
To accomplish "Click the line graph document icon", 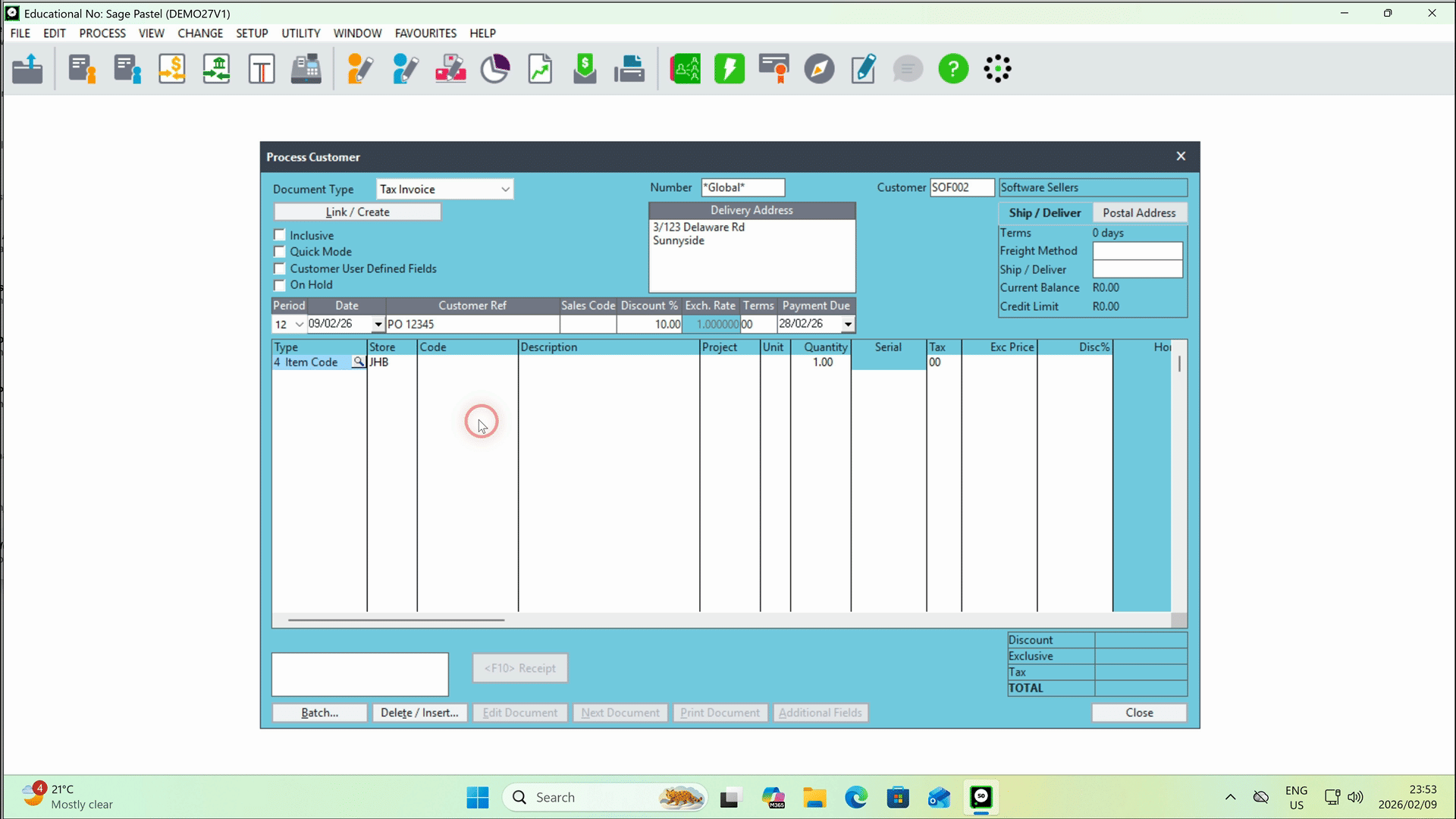I will click(x=540, y=69).
